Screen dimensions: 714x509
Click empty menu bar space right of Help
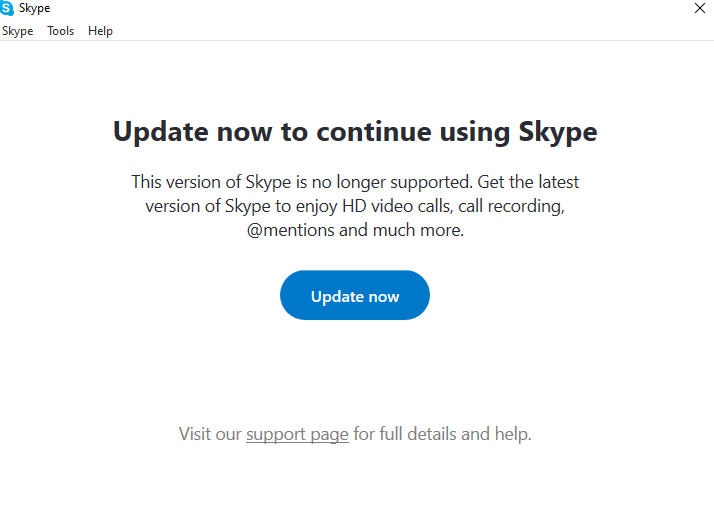coord(400,31)
